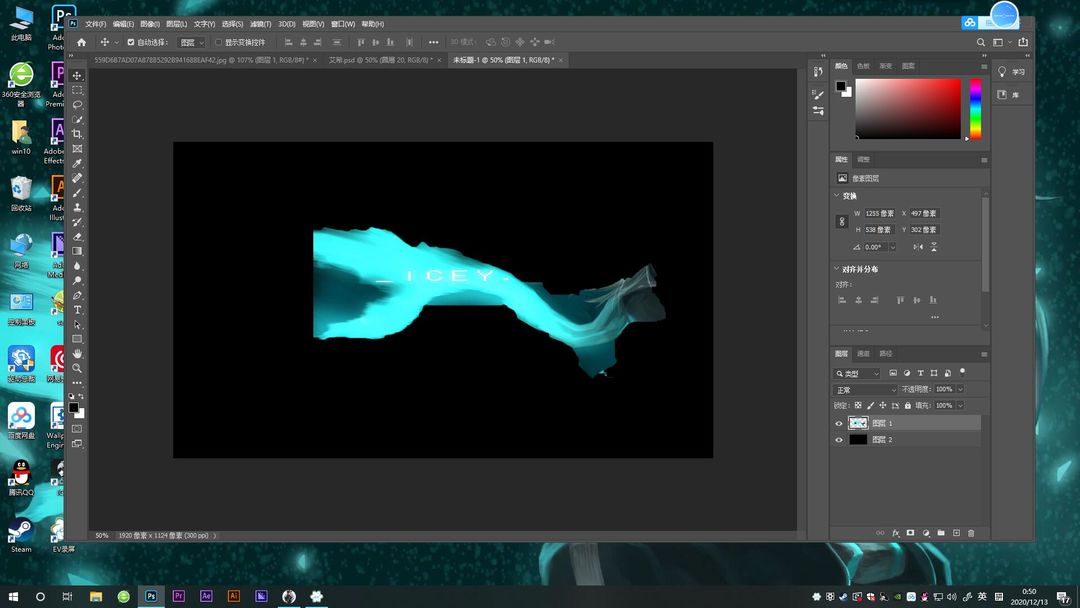Select the Hand tool
Image resolution: width=1080 pixels, height=608 pixels.
point(77,354)
